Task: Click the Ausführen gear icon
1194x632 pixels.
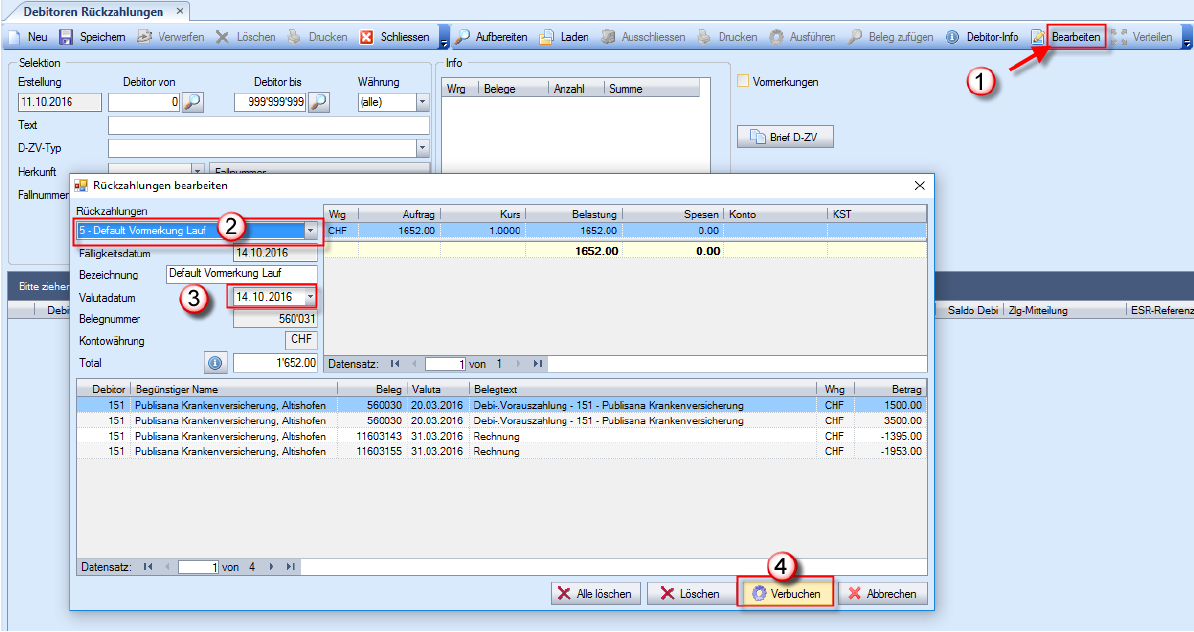Action: point(776,37)
